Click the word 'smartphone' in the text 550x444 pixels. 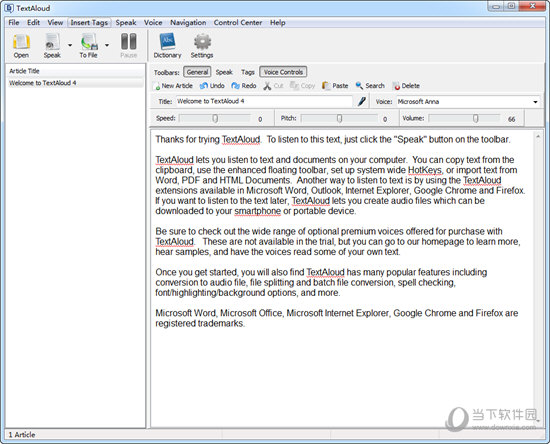click(x=257, y=211)
